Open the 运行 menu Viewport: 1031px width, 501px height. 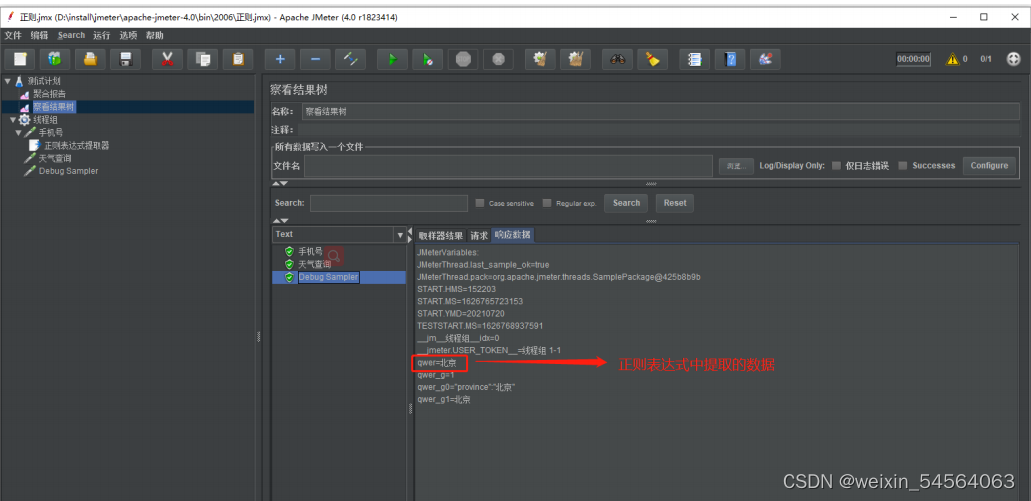coord(102,36)
